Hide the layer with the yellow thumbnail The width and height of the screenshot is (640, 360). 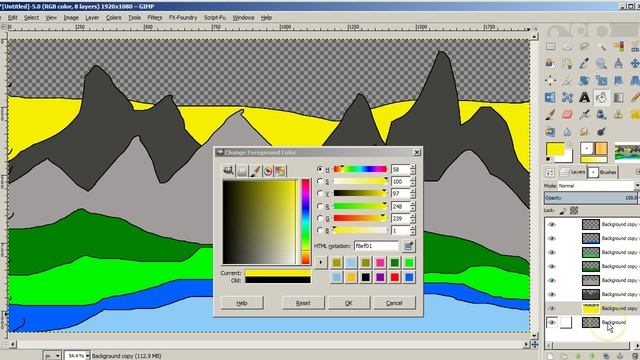552,308
